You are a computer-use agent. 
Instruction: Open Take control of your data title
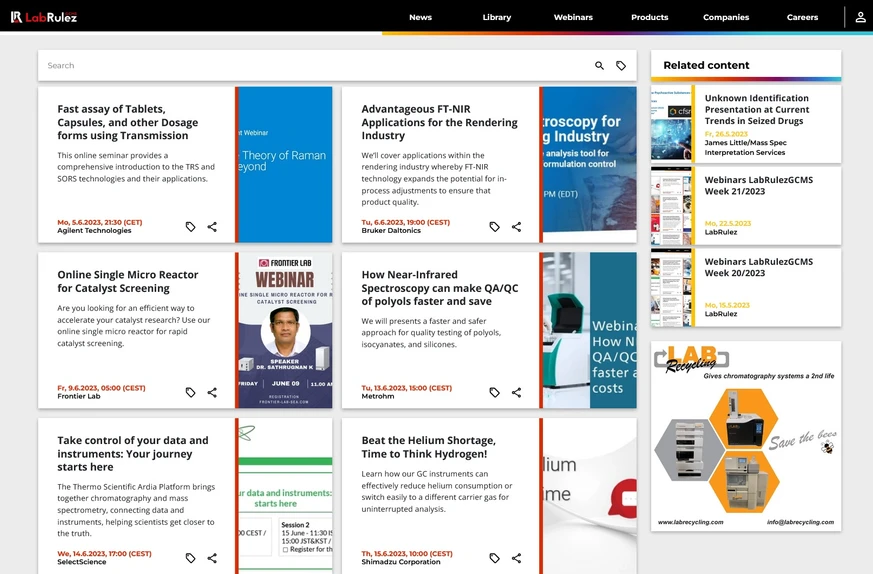[x=133, y=454]
